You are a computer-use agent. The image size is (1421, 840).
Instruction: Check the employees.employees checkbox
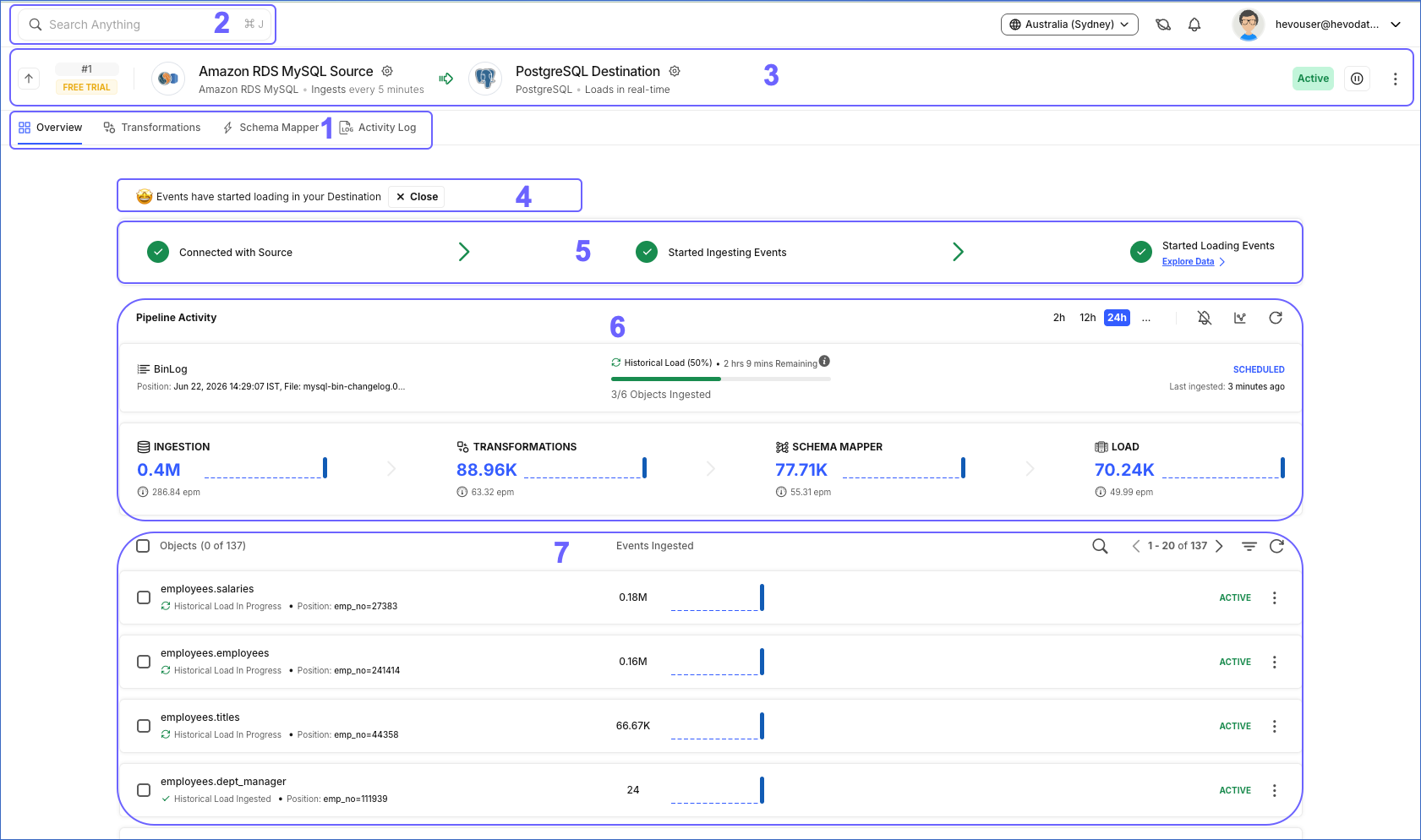(144, 662)
